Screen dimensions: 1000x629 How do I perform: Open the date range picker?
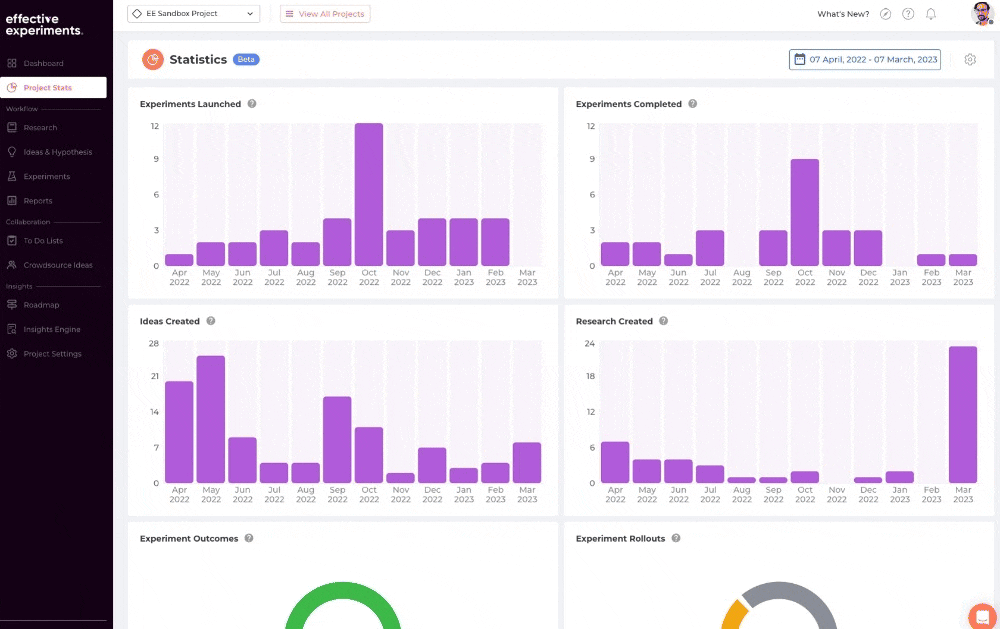pyautogui.click(x=865, y=59)
